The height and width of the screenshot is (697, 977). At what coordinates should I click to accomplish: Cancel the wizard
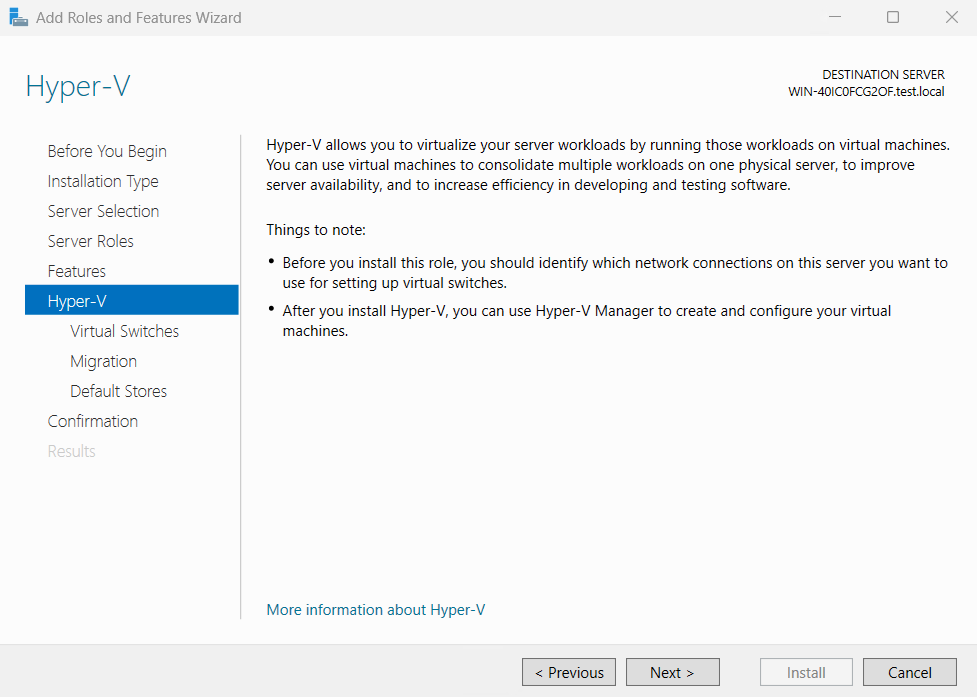910,672
